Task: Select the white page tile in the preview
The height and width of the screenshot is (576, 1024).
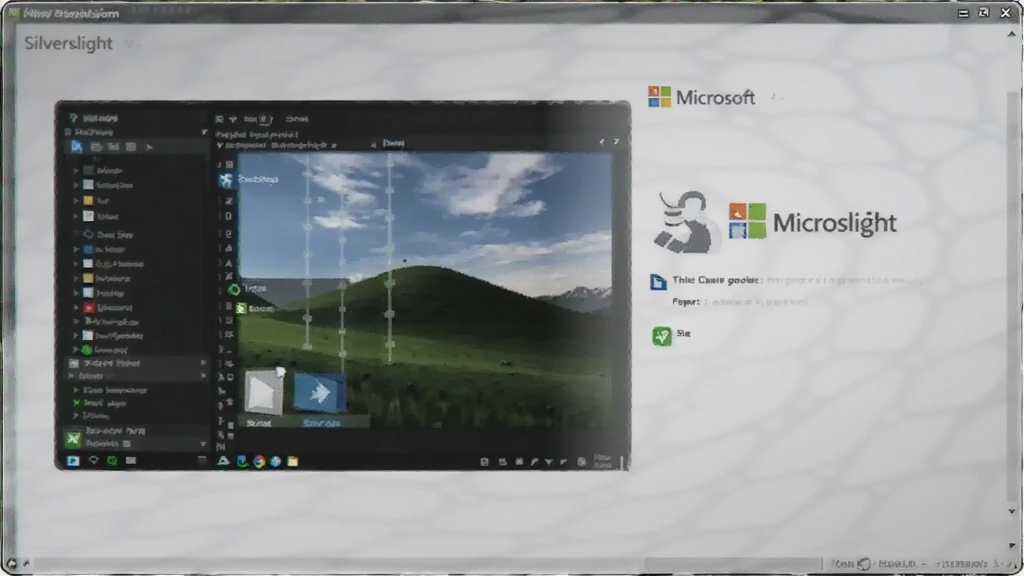Action: [x=264, y=392]
